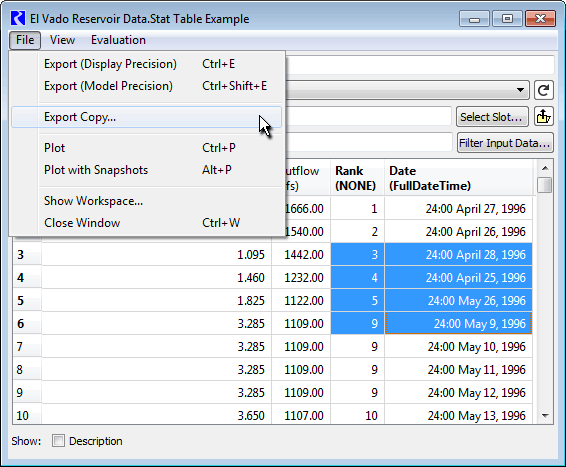Click the export slot icon beside Select Slot
Viewport: 566px width, 467px height.
pos(544,117)
